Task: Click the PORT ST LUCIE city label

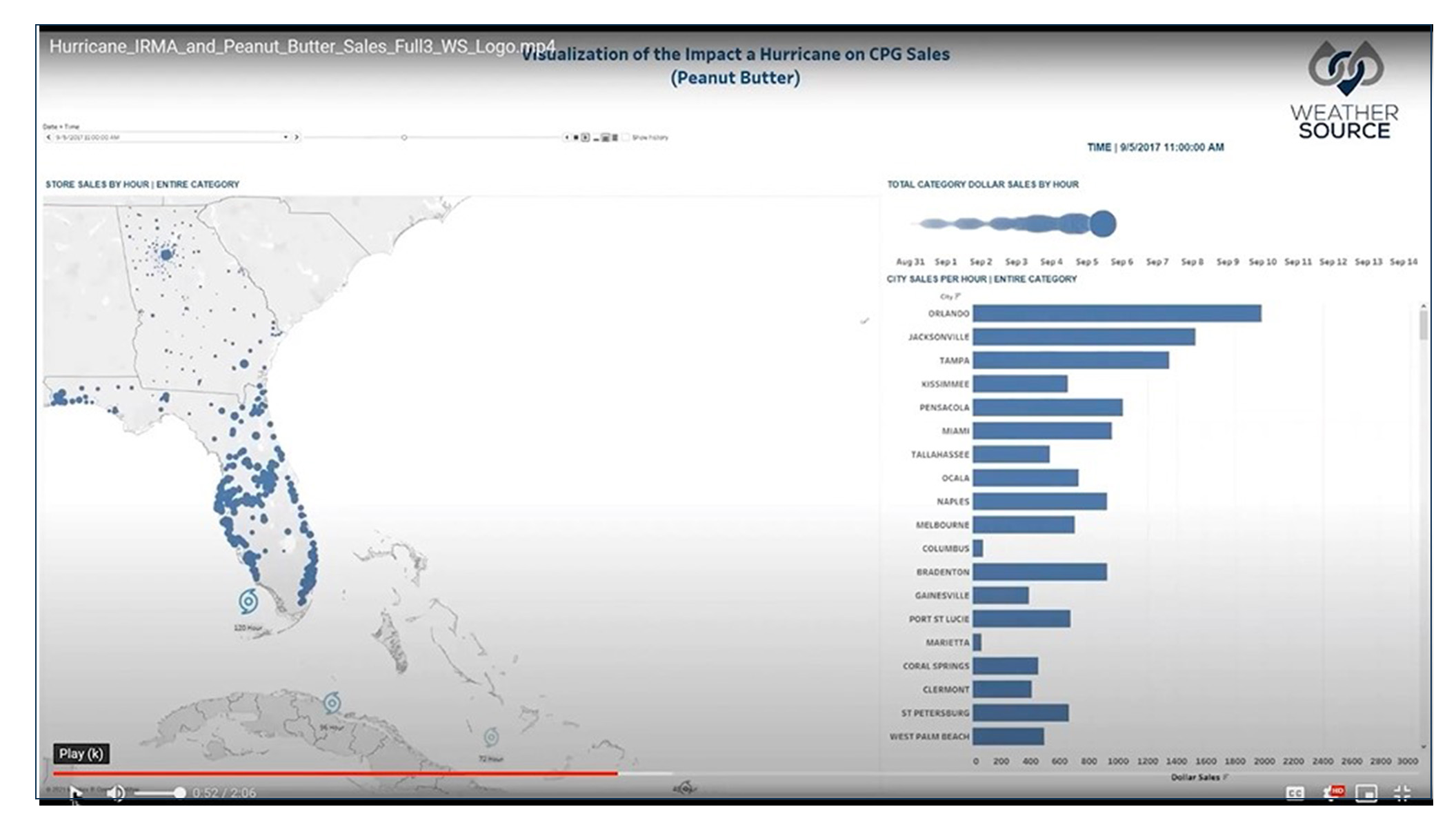Action: (x=939, y=619)
